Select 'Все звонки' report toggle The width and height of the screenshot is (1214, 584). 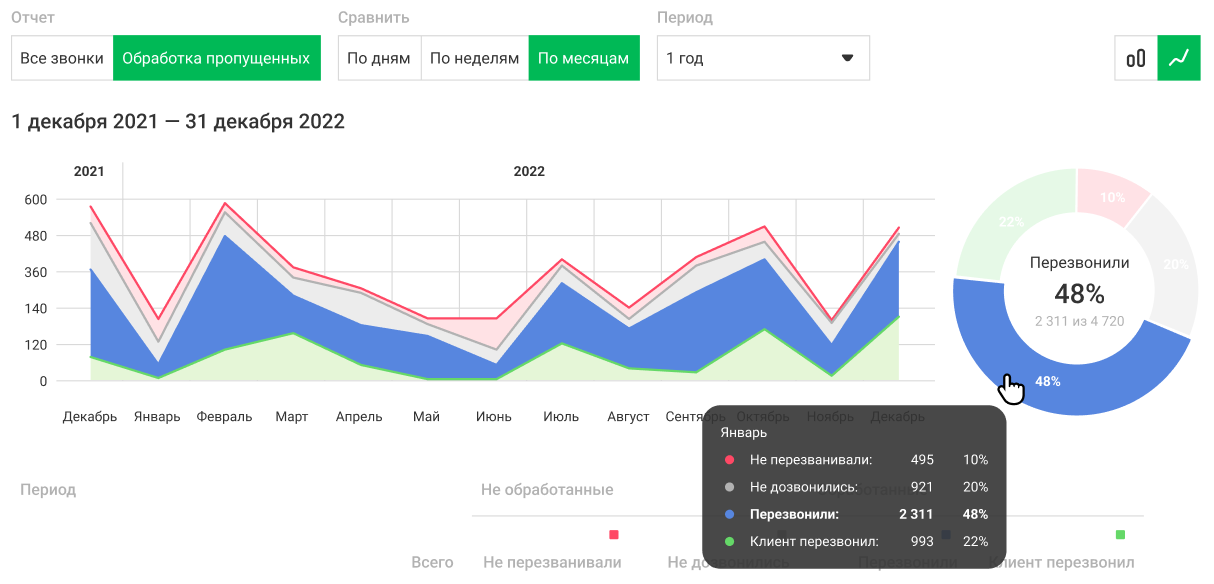coord(62,58)
